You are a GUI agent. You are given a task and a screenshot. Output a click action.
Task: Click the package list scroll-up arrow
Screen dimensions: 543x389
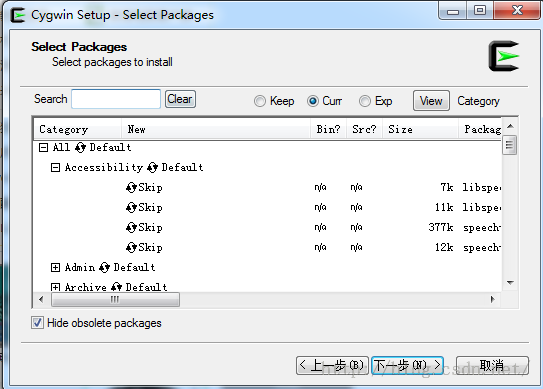pyautogui.click(x=510, y=126)
